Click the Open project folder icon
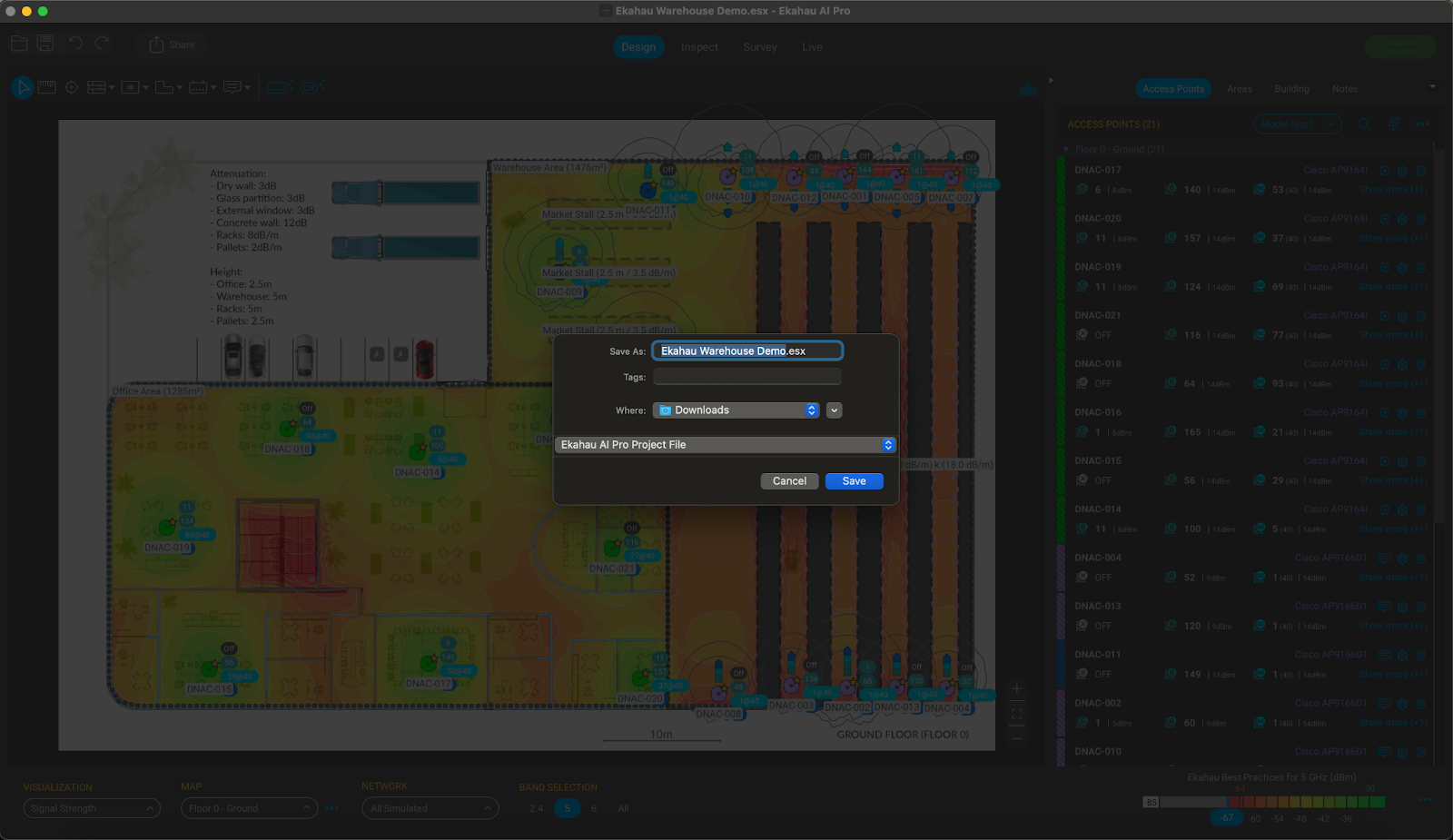 click(x=19, y=44)
